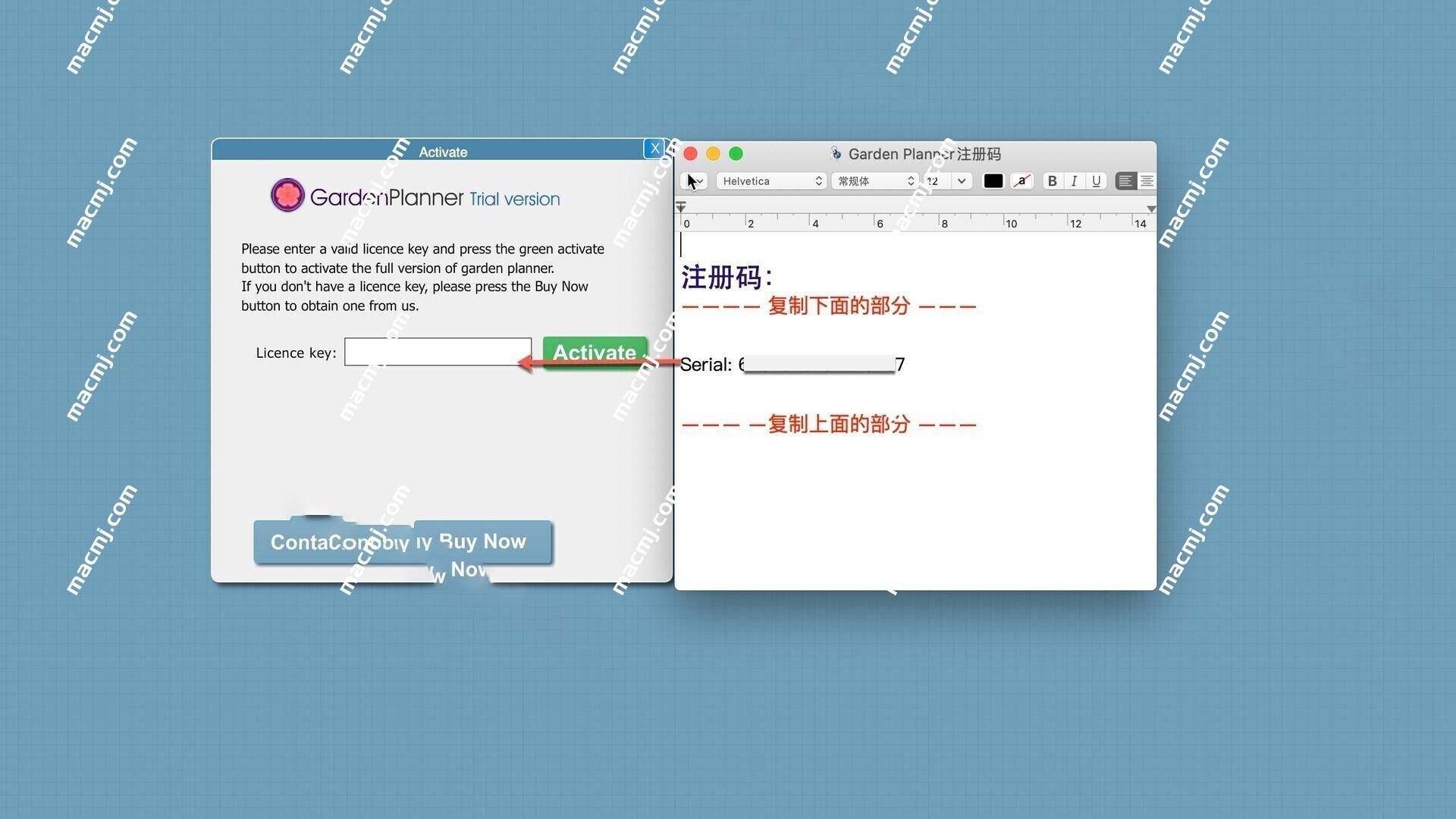Toggle italic formatting in TextEdit toolbar
Screen dimensions: 1456x819
coord(1074,181)
